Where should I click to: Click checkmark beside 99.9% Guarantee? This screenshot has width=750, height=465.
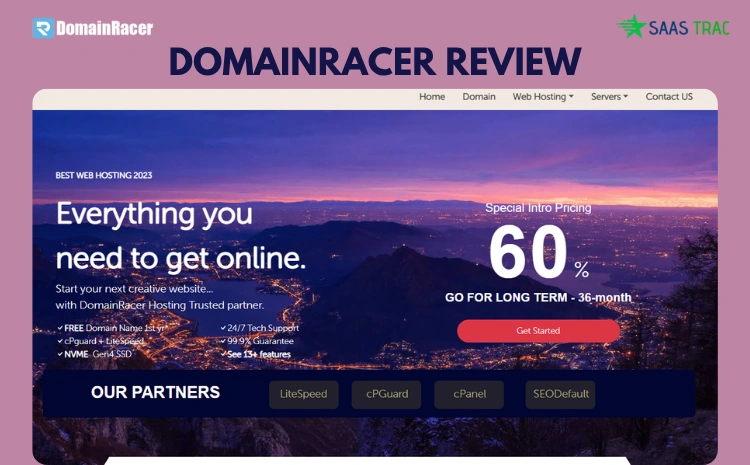click(x=222, y=341)
